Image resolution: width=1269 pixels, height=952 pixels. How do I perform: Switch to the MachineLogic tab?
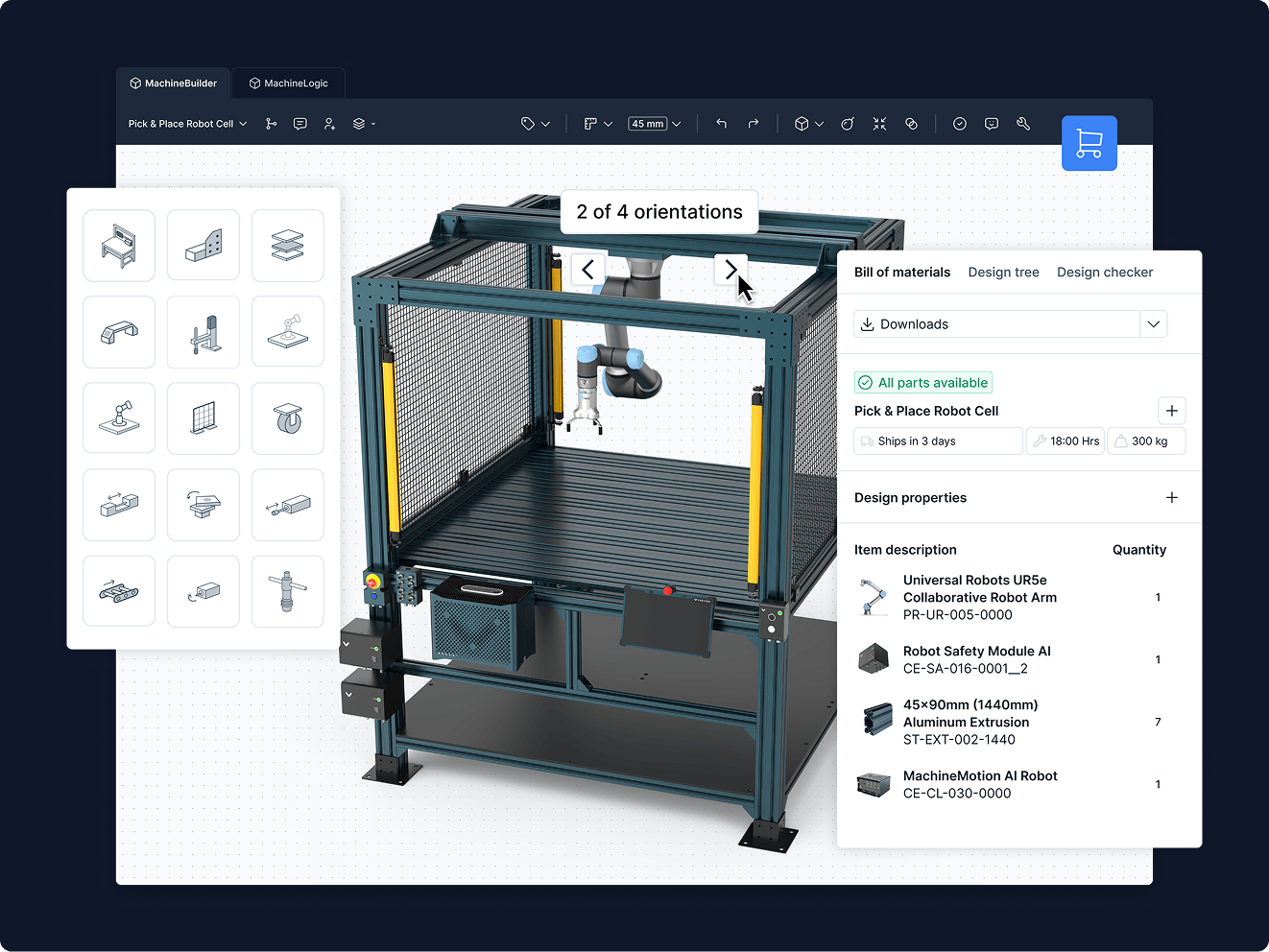tap(289, 83)
